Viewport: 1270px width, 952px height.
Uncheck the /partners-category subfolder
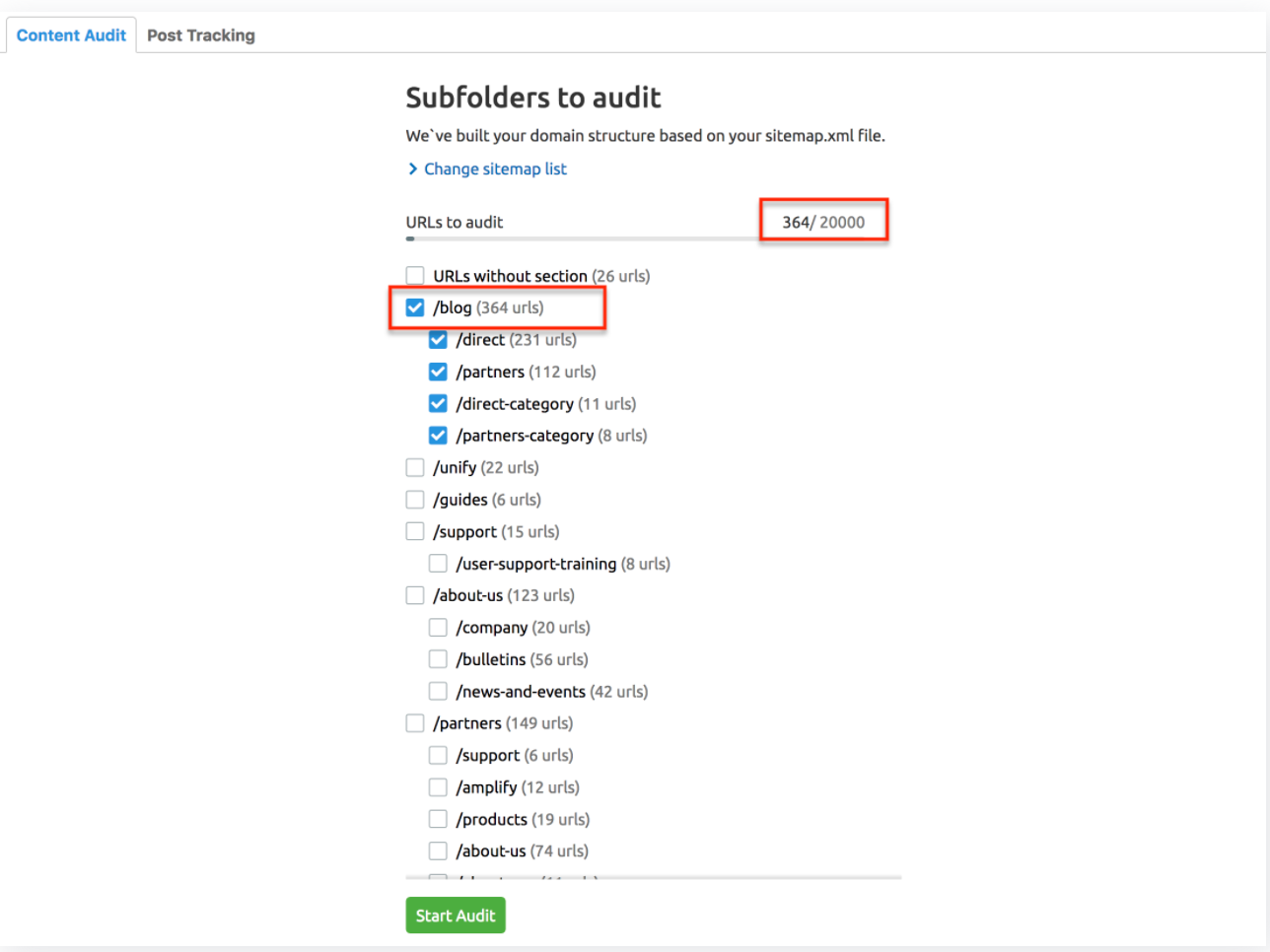(438, 435)
